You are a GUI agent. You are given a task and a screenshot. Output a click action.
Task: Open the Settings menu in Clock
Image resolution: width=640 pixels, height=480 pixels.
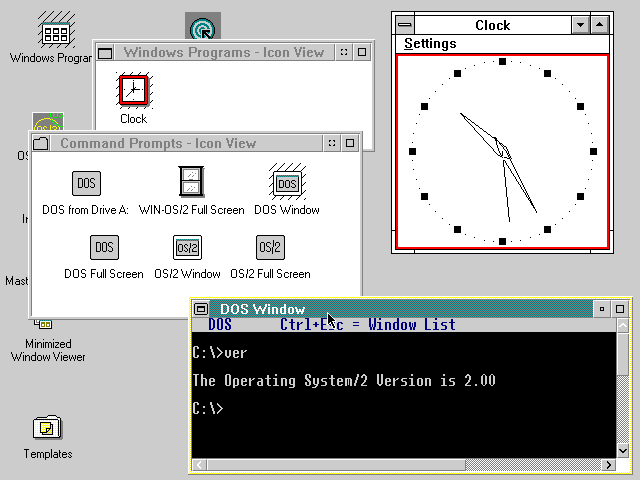pyautogui.click(x=430, y=43)
